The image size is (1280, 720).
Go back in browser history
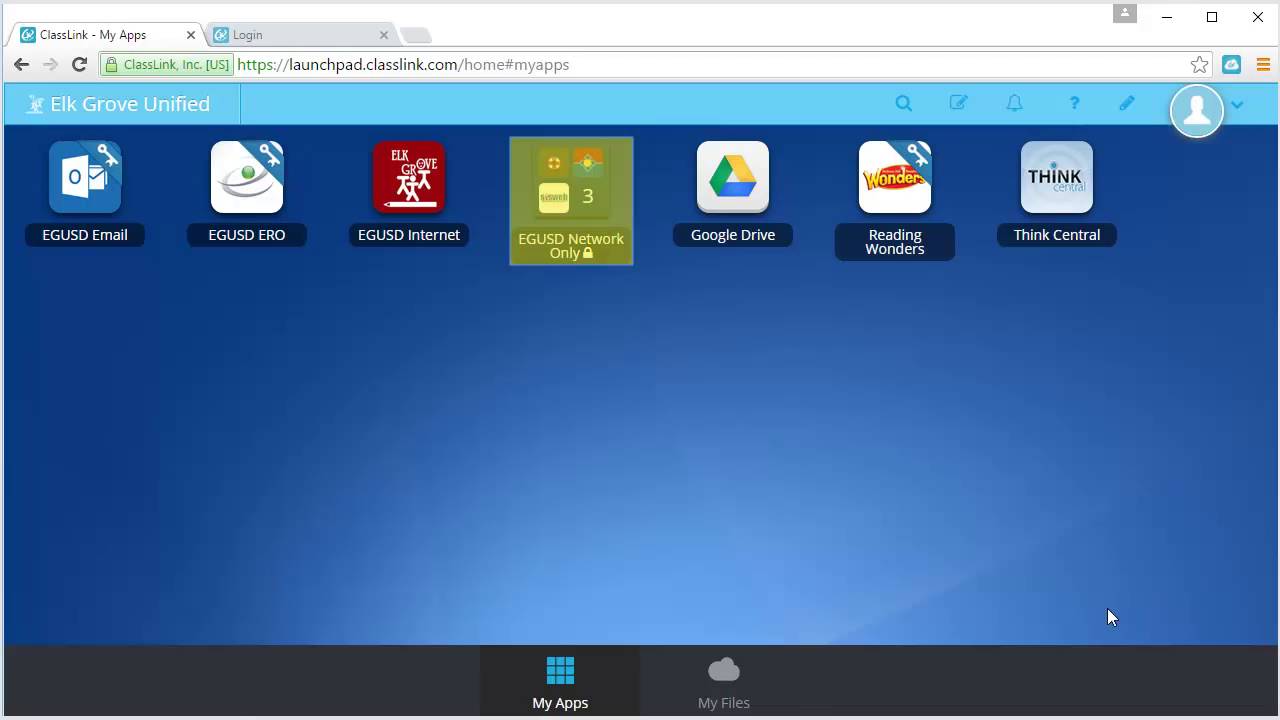[21, 64]
